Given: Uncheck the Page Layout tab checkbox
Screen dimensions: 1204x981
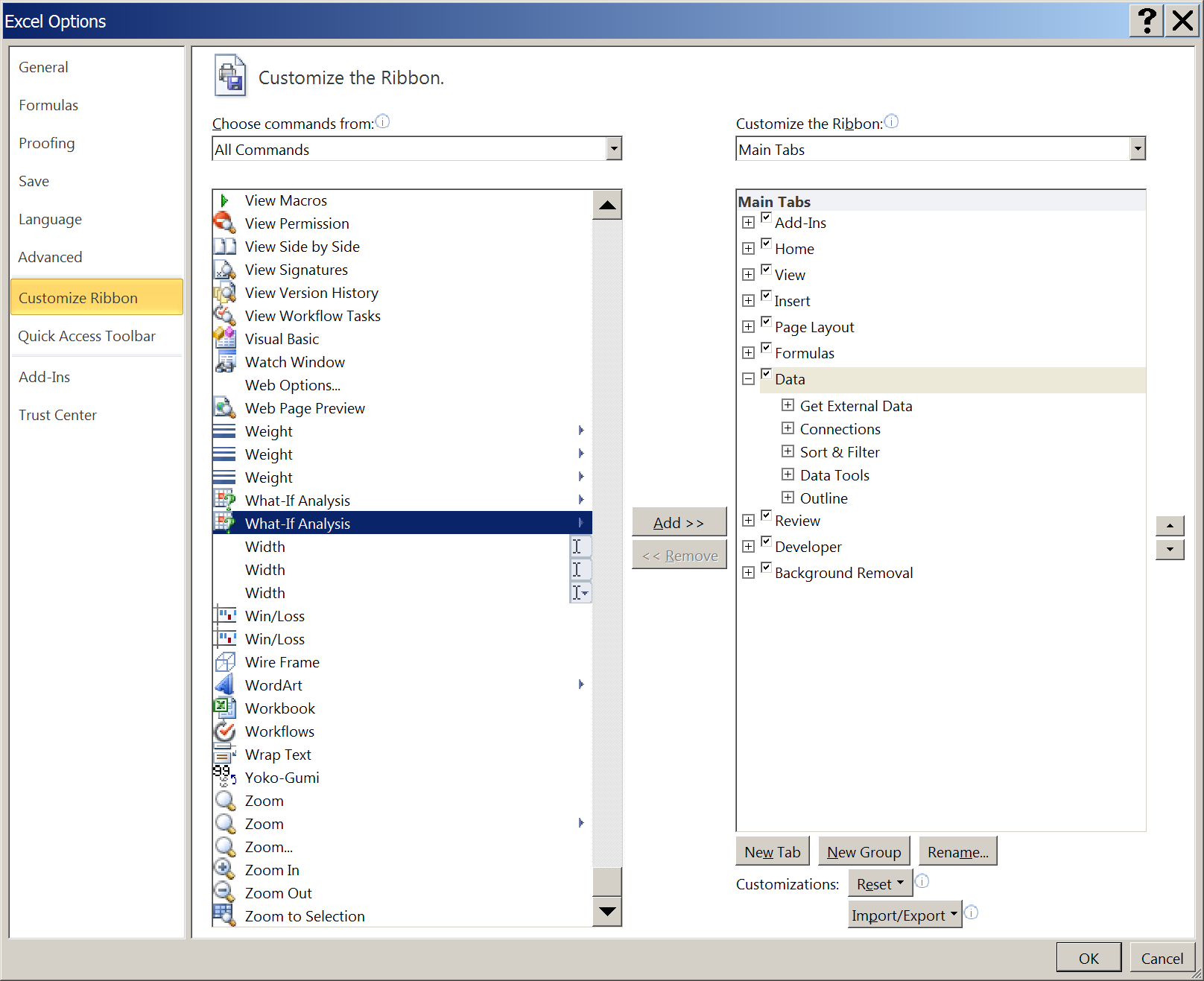Looking at the screenshot, I should tap(766, 322).
